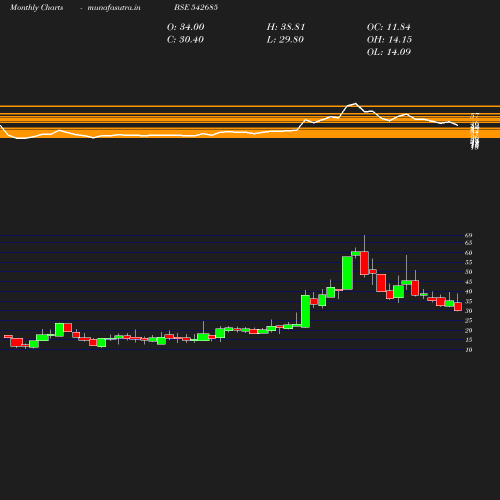500x500 pixels.
Task: Click the high value 'H: 38.81'
Action: click(286, 27)
